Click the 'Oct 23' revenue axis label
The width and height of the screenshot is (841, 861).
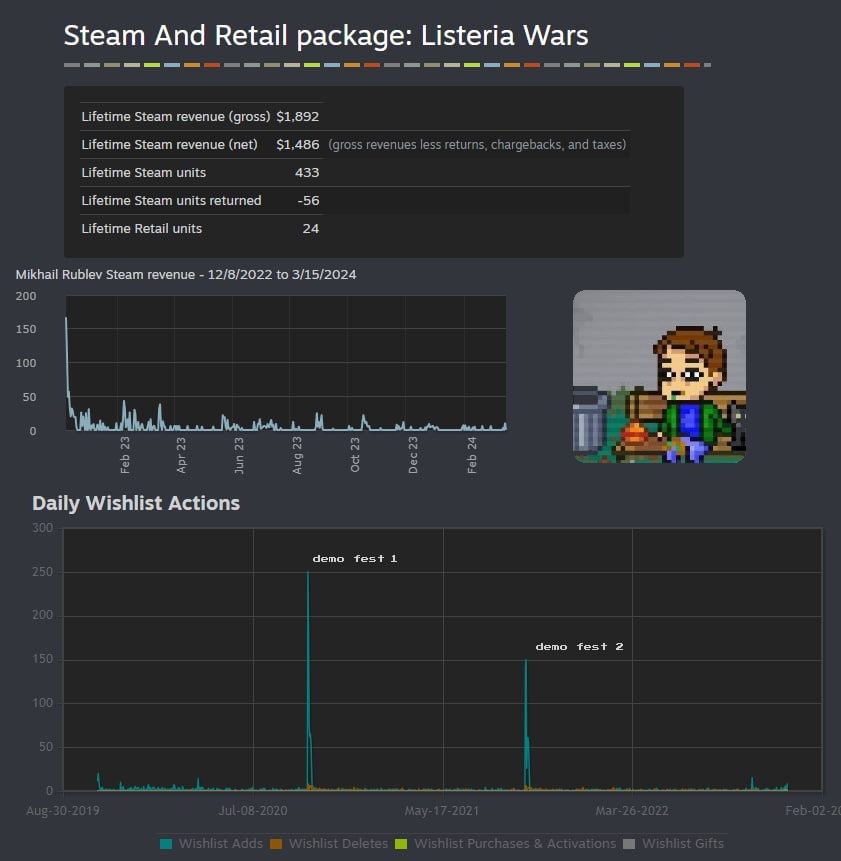click(355, 455)
